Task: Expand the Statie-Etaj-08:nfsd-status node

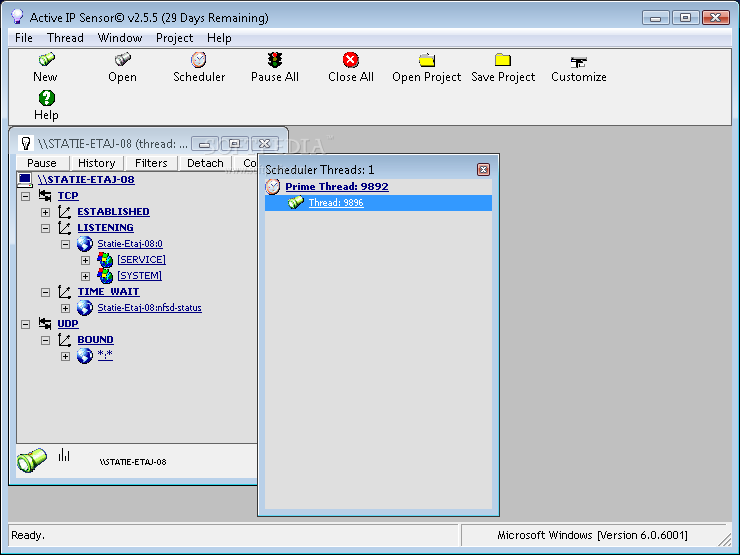Action: [65, 309]
